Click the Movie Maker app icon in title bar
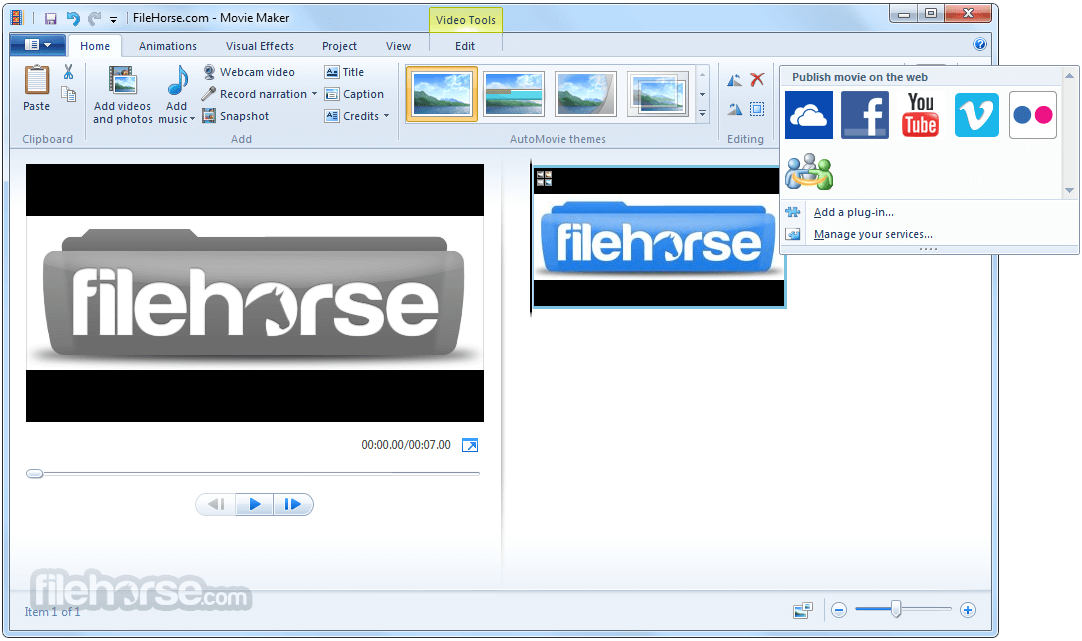The height and width of the screenshot is (641, 1082). point(17,18)
